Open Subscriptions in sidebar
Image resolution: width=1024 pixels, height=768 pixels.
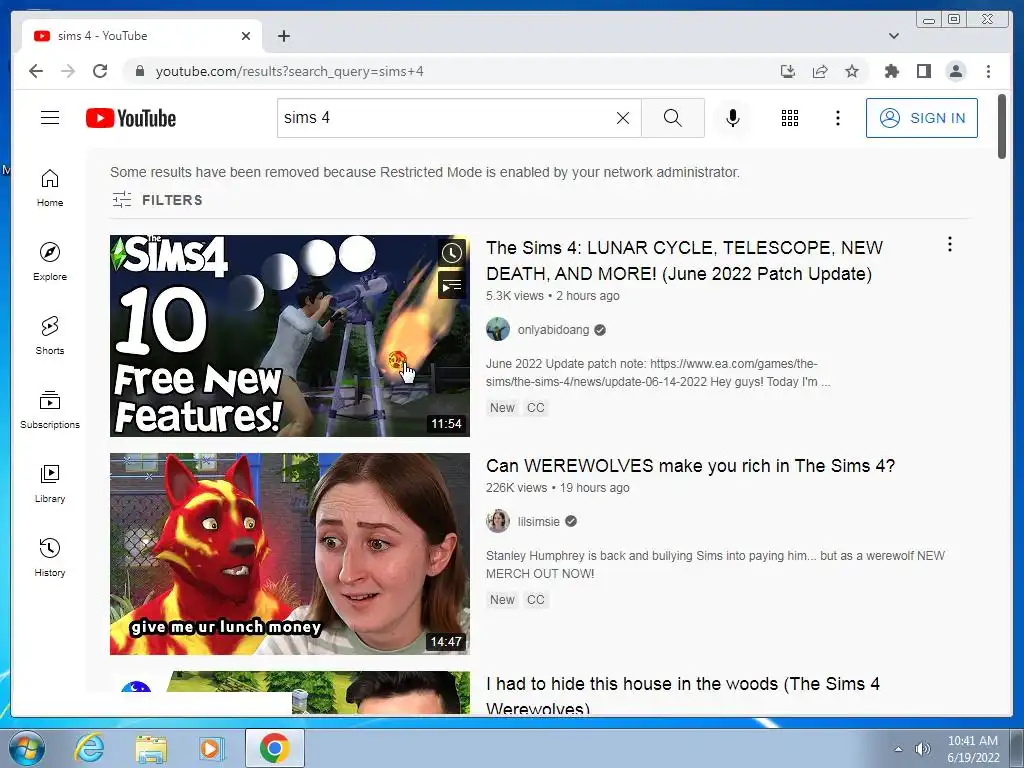coord(50,409)
